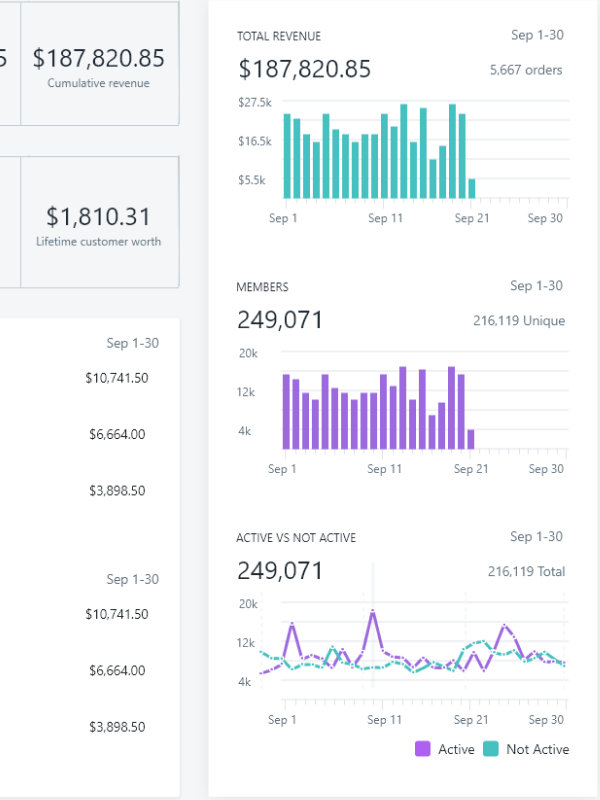600x800 pixels.
Task: Click the purple Active legend swatch
Action: (422, 748)
